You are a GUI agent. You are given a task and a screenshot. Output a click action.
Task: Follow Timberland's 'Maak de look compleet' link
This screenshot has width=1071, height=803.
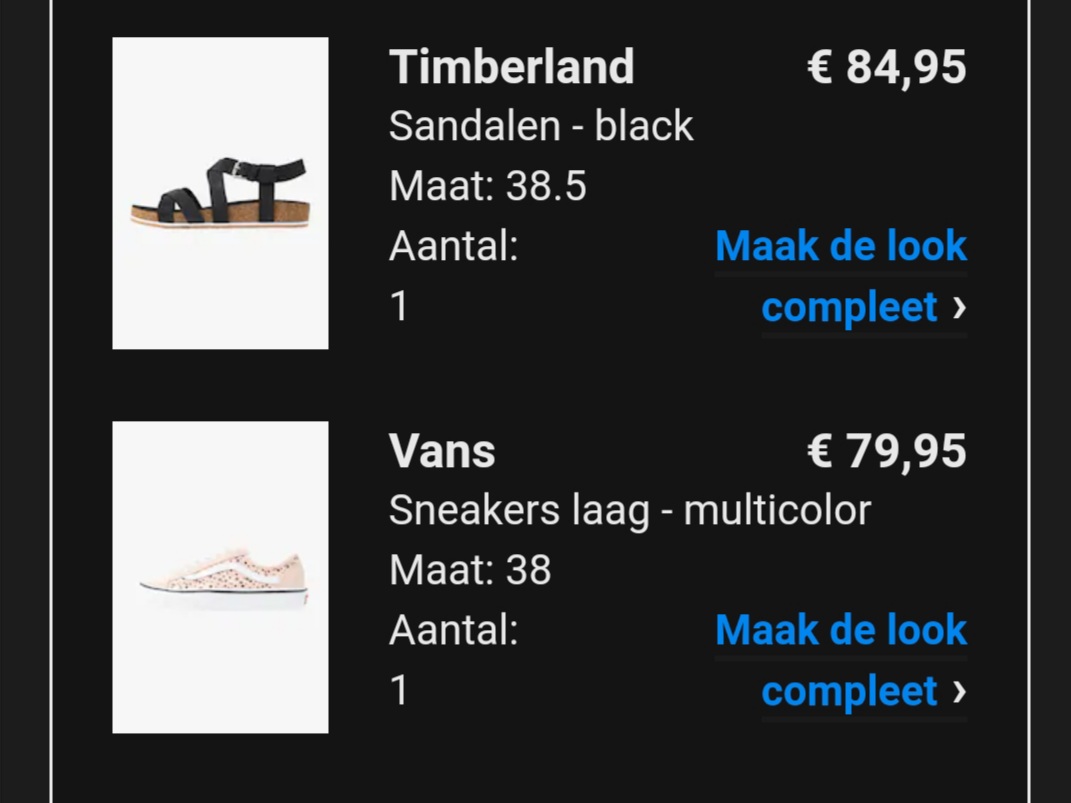point(842,277)
